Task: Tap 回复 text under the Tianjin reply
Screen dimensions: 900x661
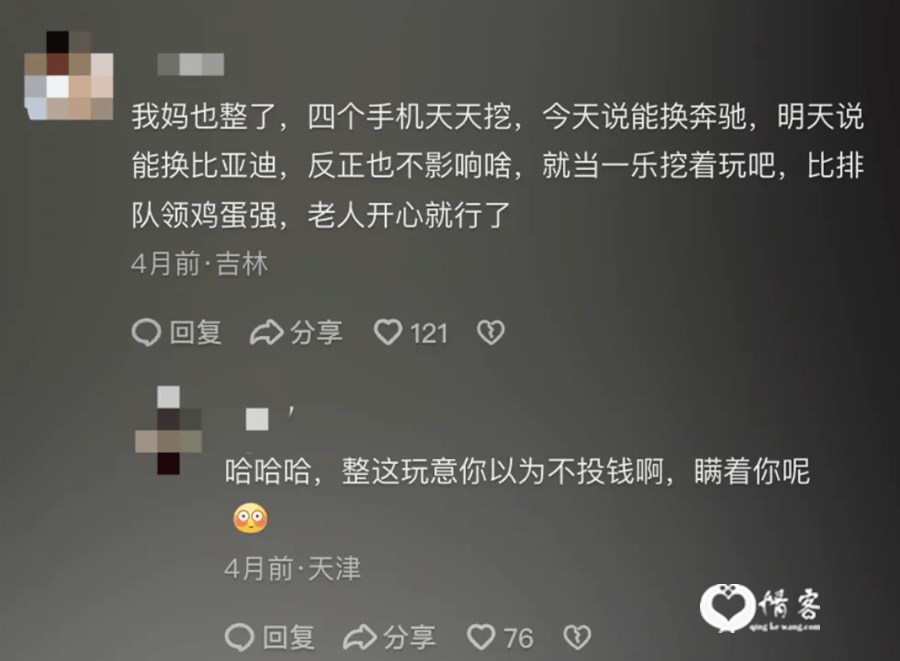Action: pos(289,637)
